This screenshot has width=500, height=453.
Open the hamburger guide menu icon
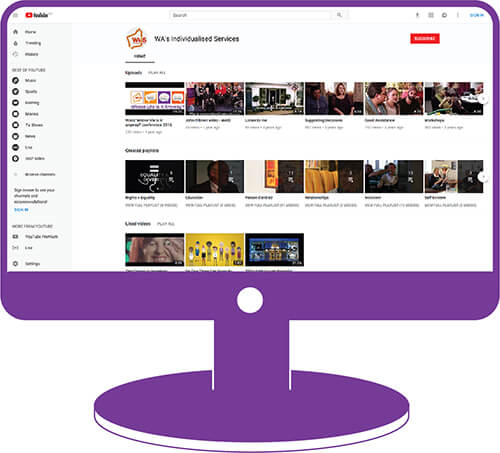(x=15, y=15)
